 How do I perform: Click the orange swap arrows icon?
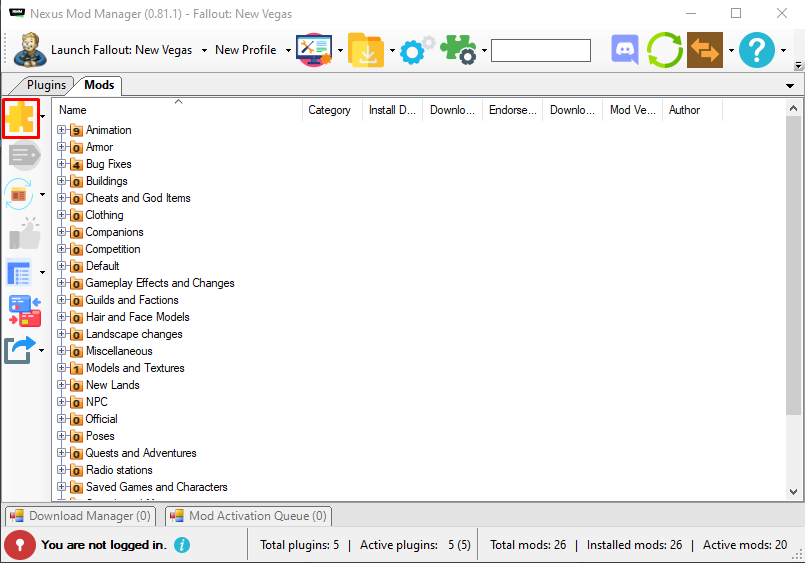pos(705,50)
